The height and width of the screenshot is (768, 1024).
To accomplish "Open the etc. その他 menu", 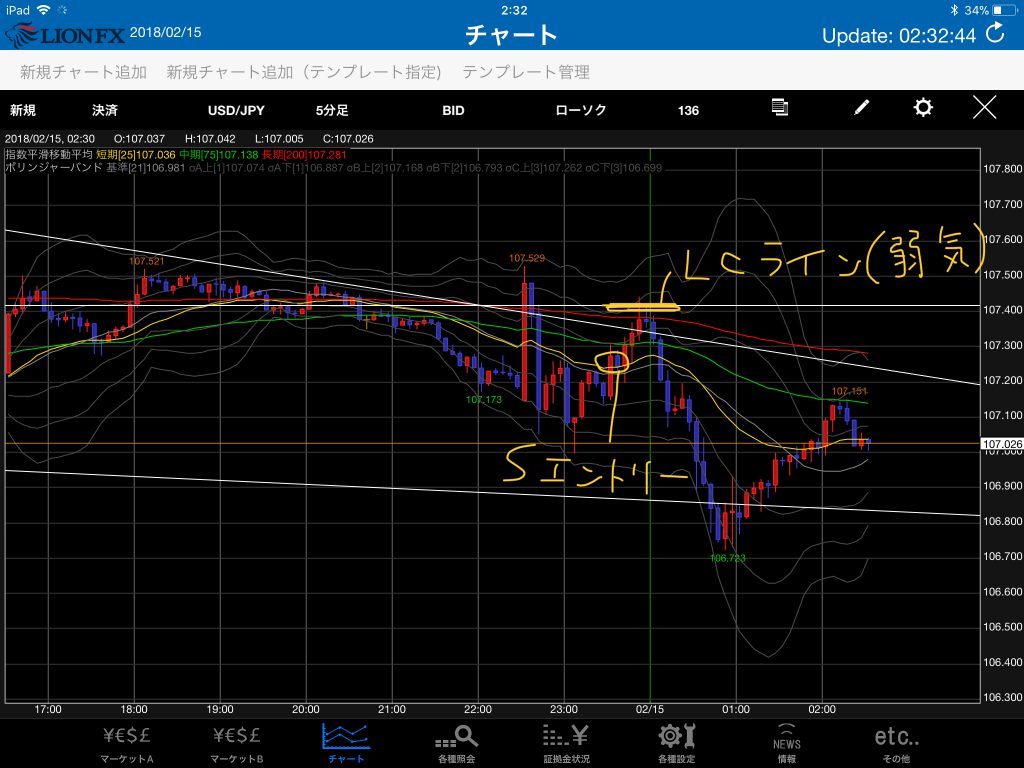I will 896,743.
